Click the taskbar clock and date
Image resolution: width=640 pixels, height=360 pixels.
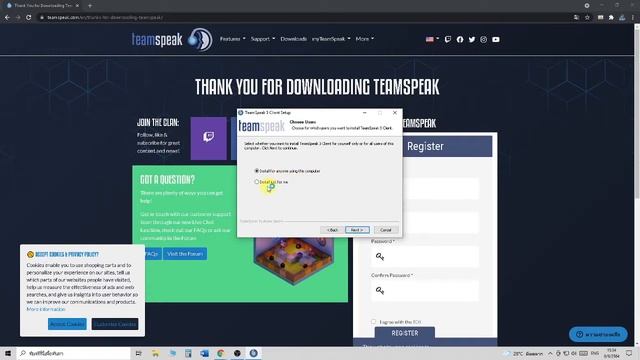(x=612, y=353)
